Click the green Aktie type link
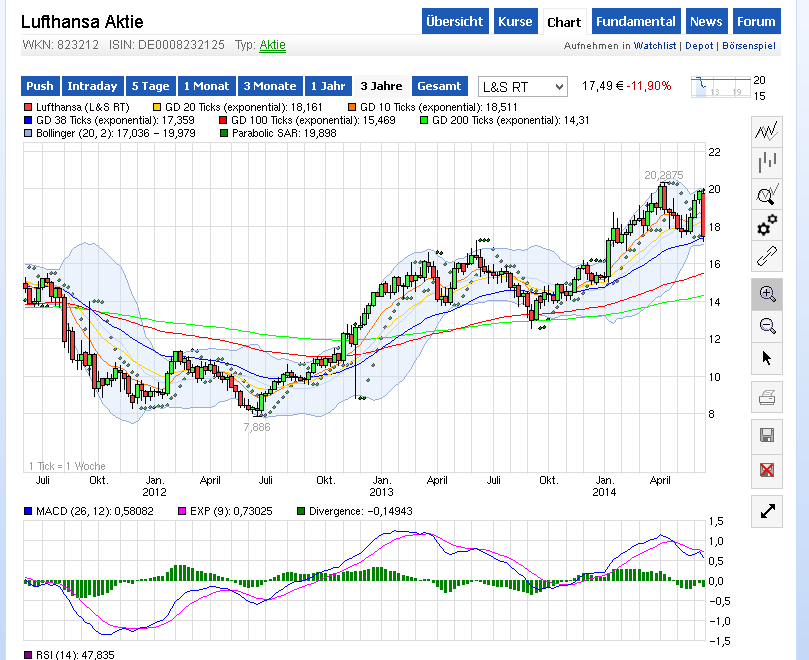The width and height of the screenshot is (809, 660). (x=272, y=46)
